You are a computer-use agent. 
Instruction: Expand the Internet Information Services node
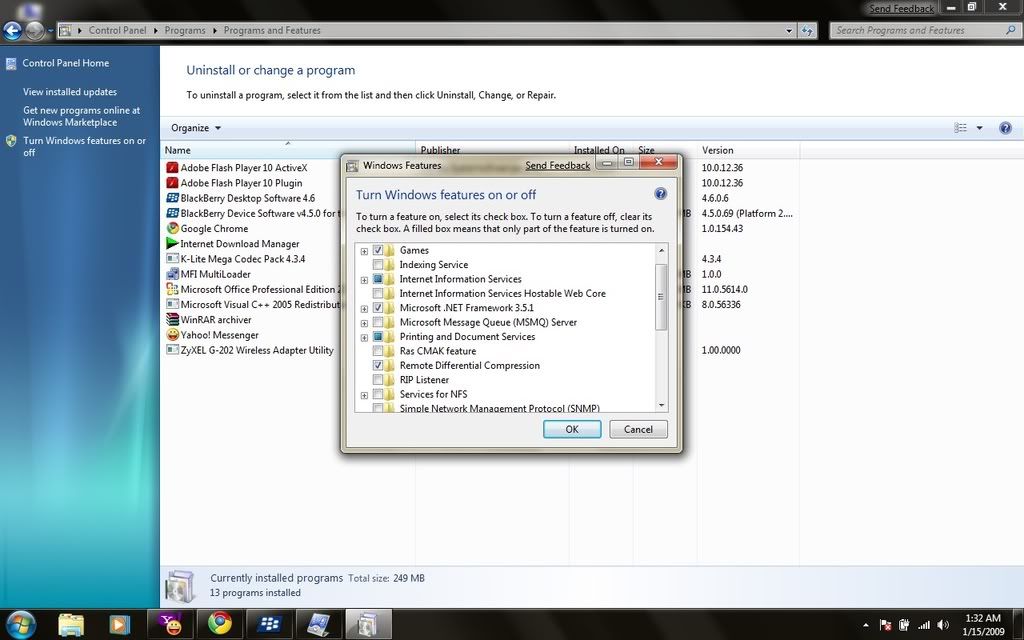pyautogui.click(x=364, y=280)
